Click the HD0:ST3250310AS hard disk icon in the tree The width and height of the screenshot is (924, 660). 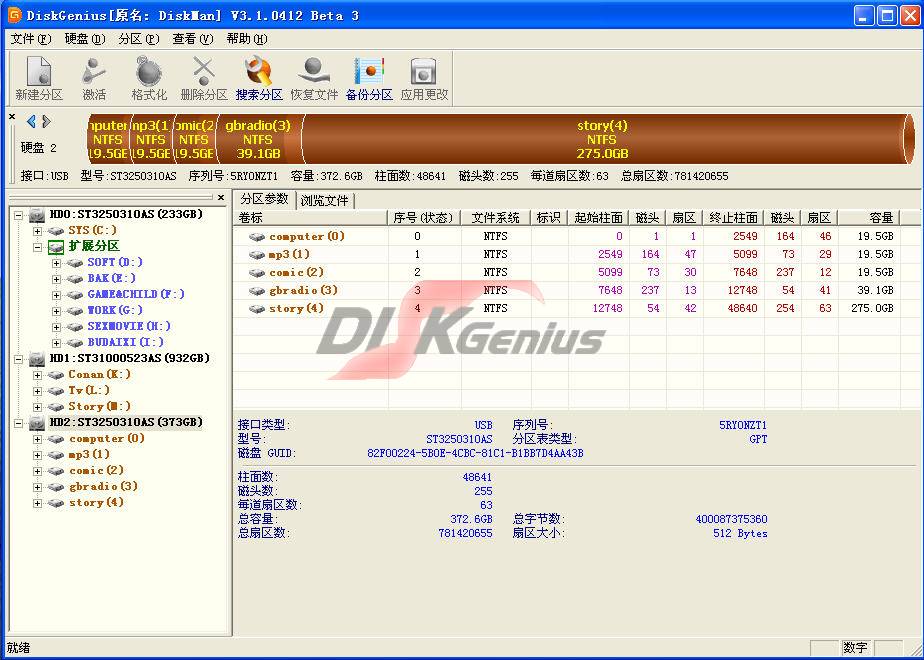[37, 214]
